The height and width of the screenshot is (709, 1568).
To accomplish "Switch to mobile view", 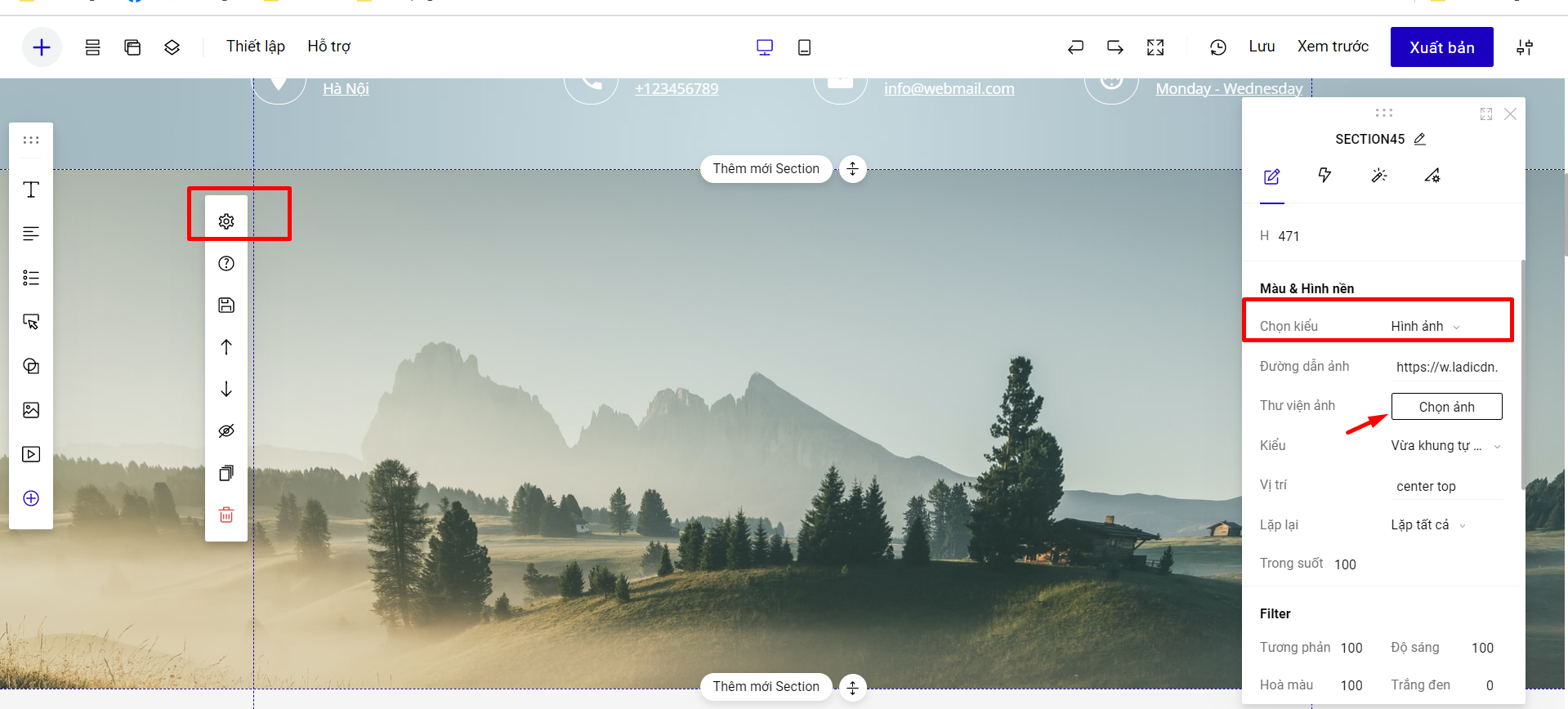I will 804,47.
